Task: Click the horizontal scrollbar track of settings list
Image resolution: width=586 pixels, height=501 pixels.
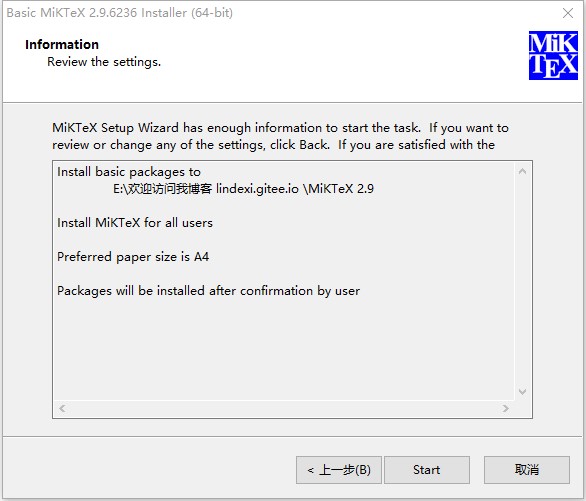Action: click(x=284, y=408)
